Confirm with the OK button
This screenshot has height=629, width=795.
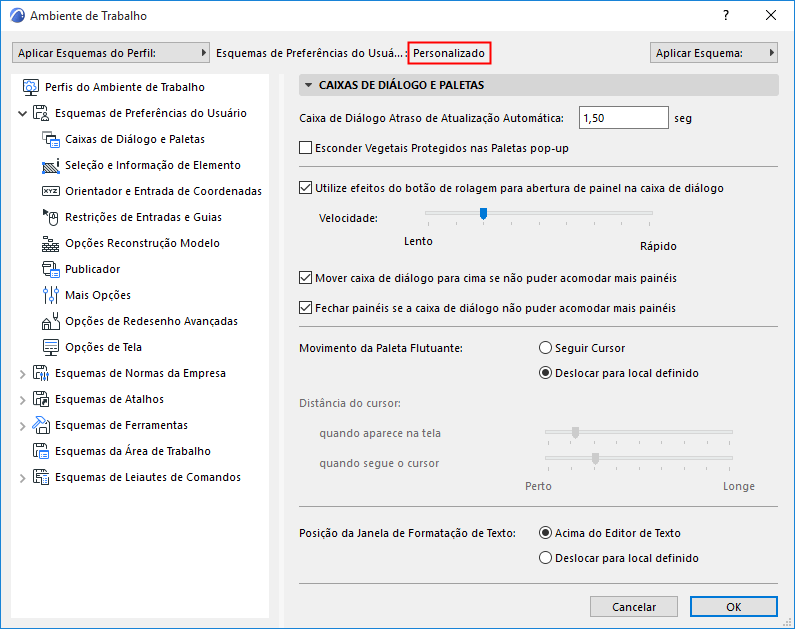(734, 607)
